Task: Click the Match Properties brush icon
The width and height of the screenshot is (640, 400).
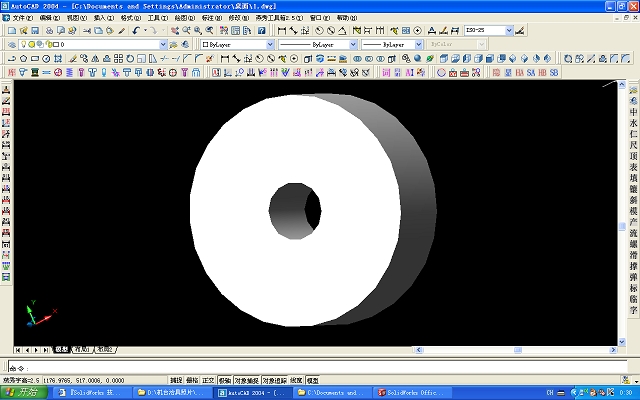Action: pyautogui.click(x=122, y=31)
